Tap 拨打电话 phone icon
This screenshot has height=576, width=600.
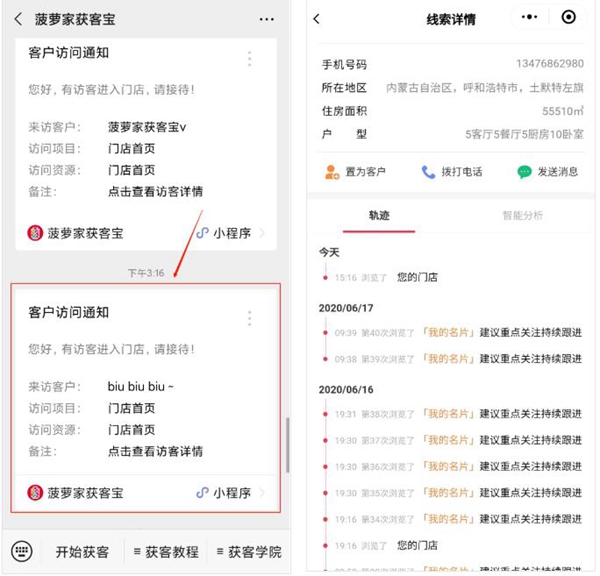click(428, 172)
